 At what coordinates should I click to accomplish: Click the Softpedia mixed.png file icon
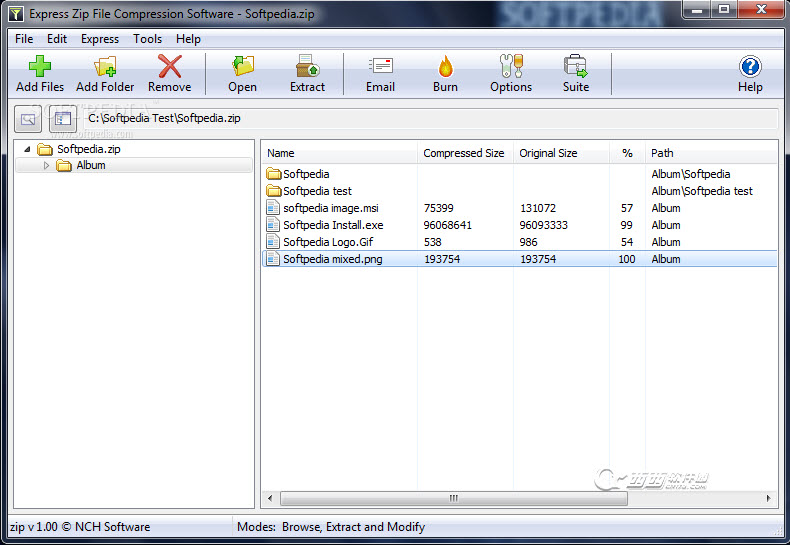(273, 259)
